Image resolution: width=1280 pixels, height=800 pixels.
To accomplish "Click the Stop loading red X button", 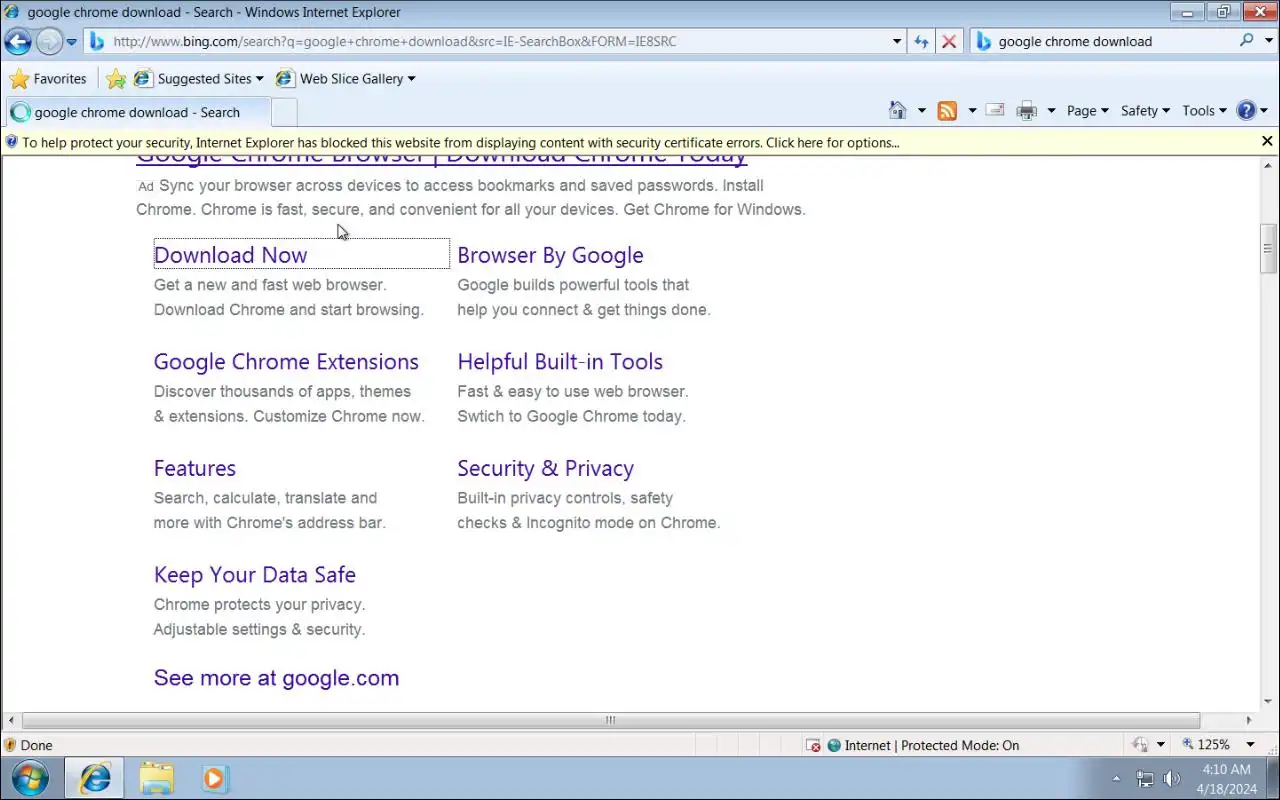I will tap(949, 42).
